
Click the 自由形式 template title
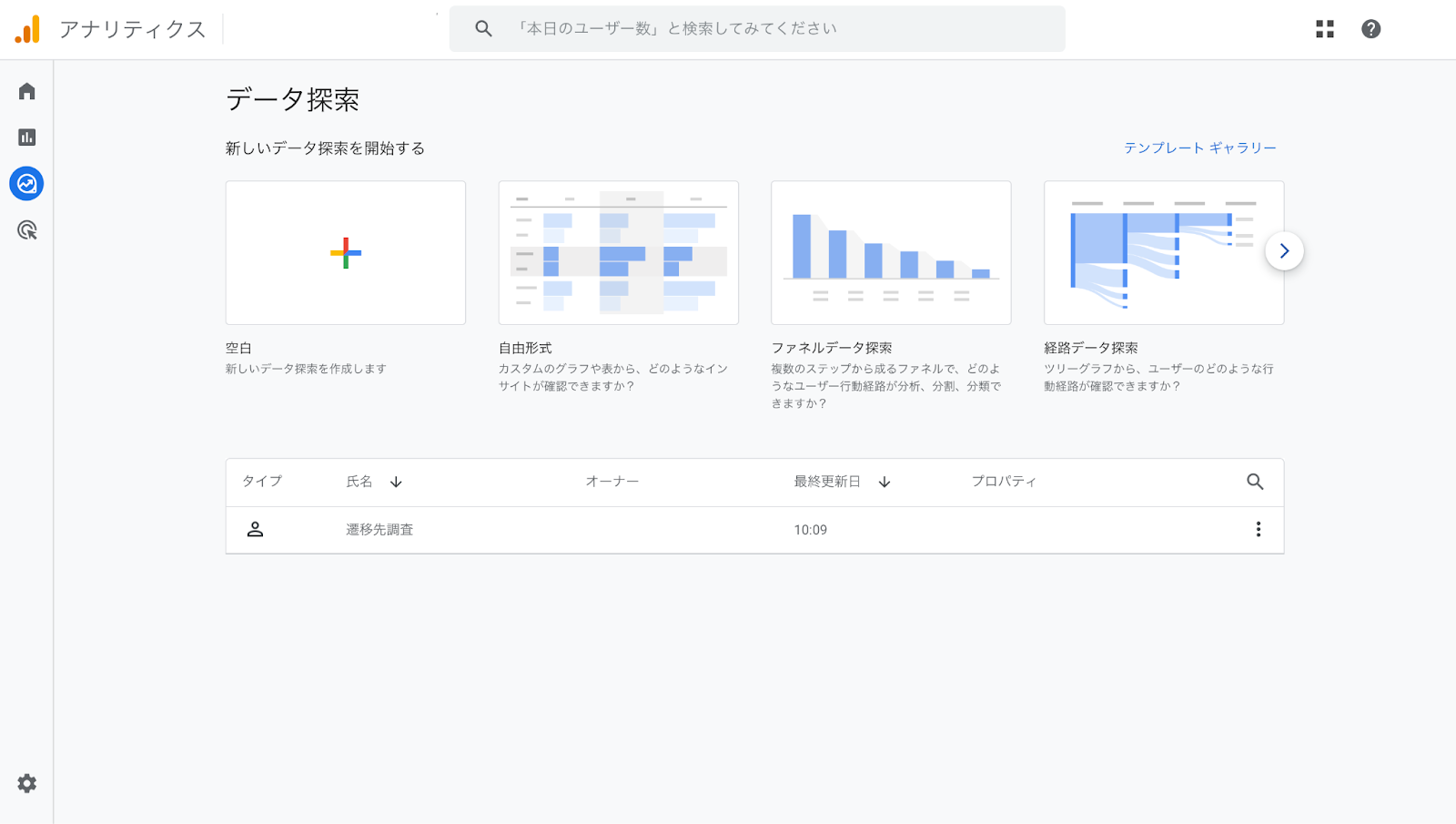[x=525, y=348]
